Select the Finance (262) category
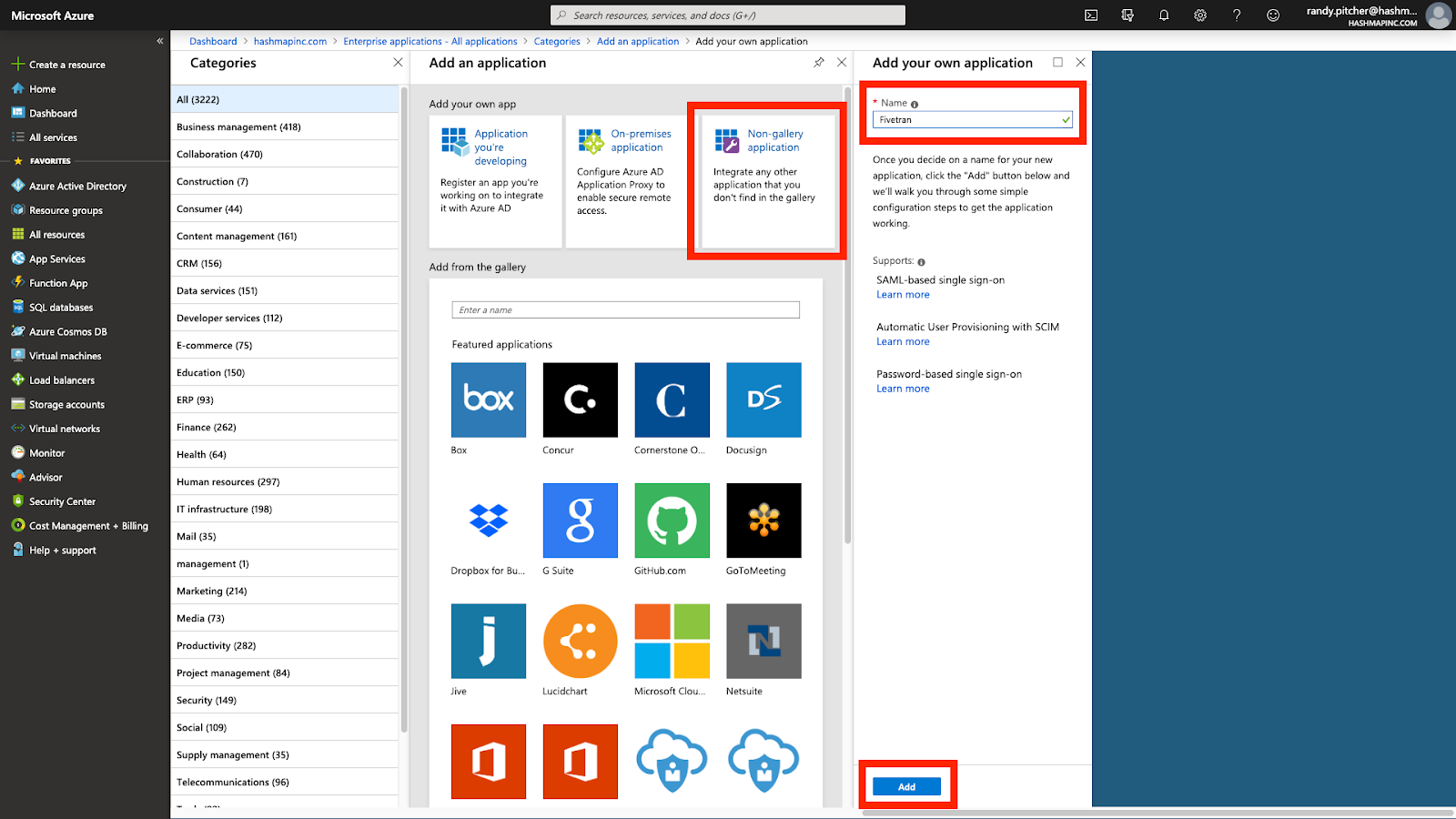Screen dimensions: 1456x819 pos(285,427)
